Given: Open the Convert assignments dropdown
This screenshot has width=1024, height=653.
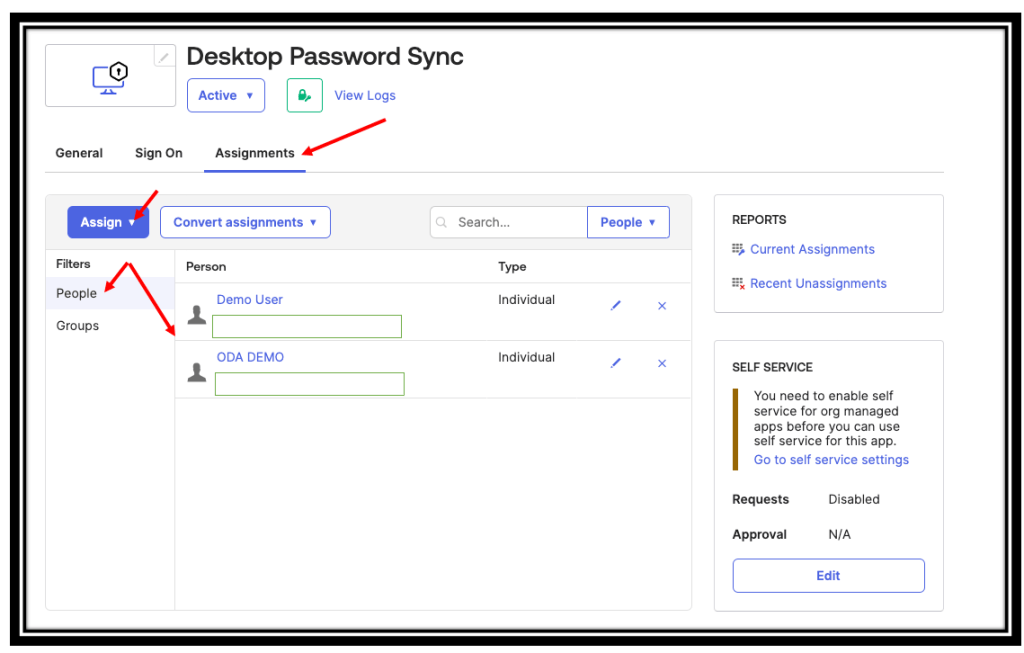Looking at the screenshot, I should point(245,222).
